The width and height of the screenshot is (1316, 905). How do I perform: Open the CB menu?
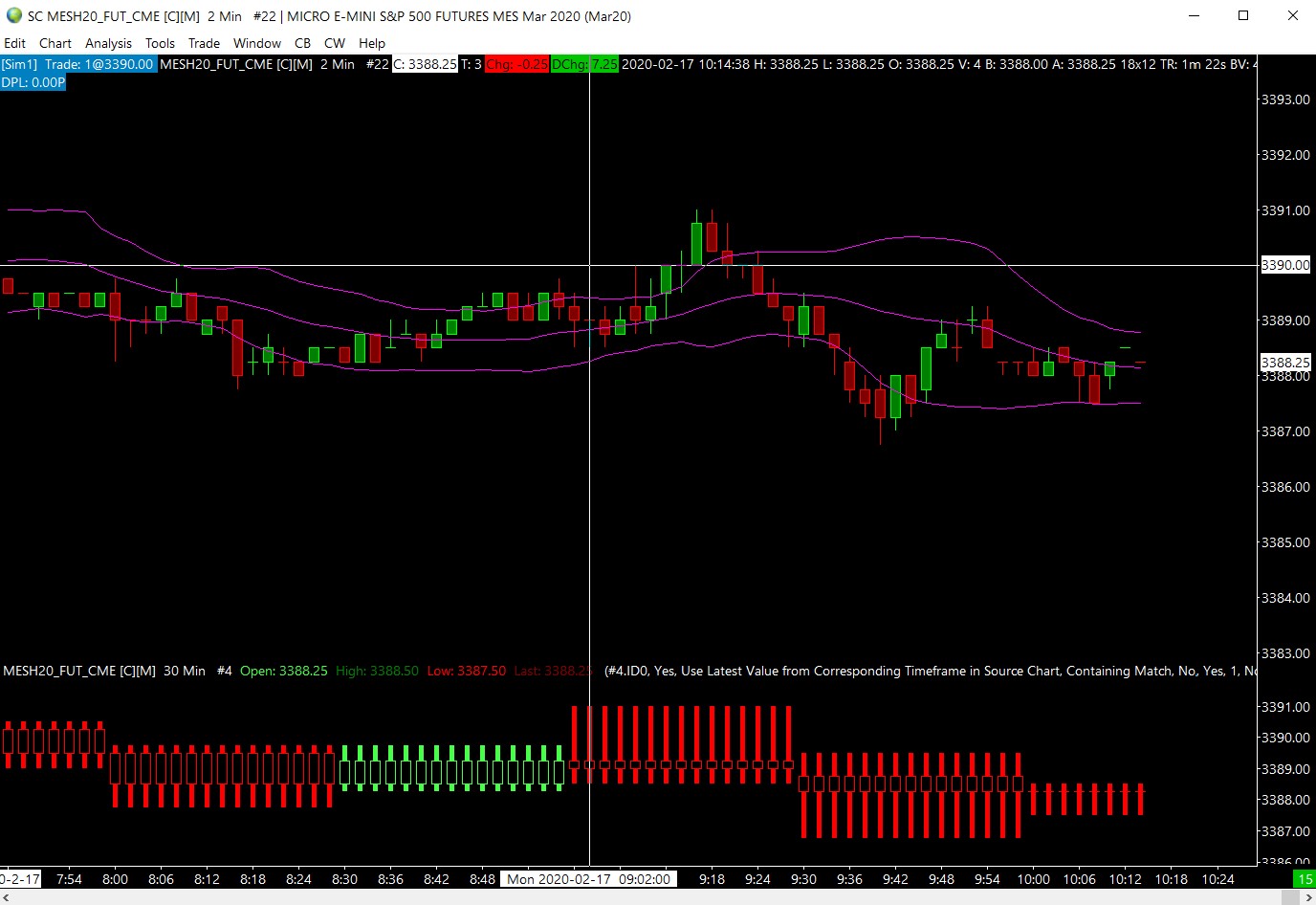point(302,43)
